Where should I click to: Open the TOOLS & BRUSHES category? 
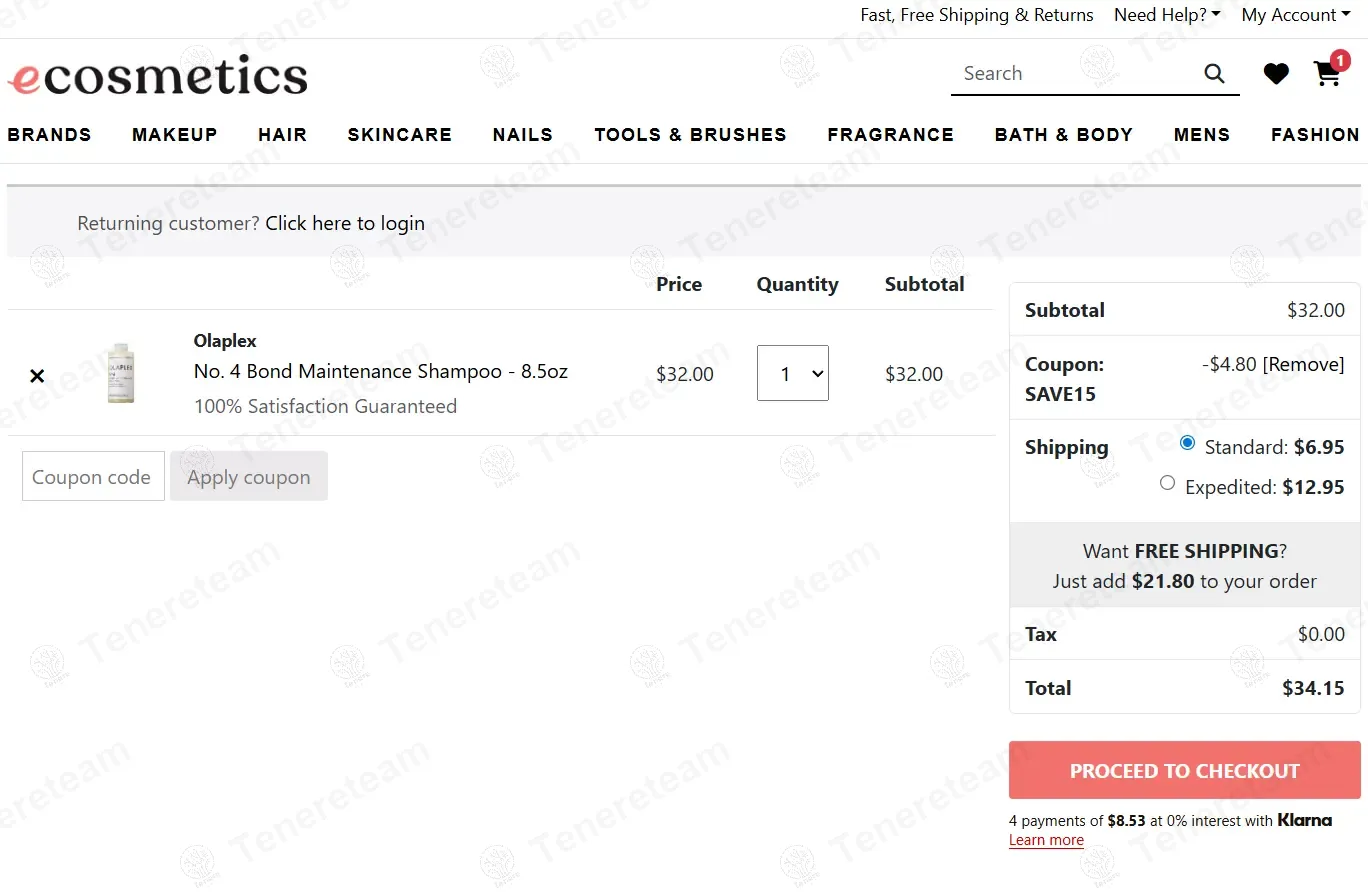click(691, 134)
